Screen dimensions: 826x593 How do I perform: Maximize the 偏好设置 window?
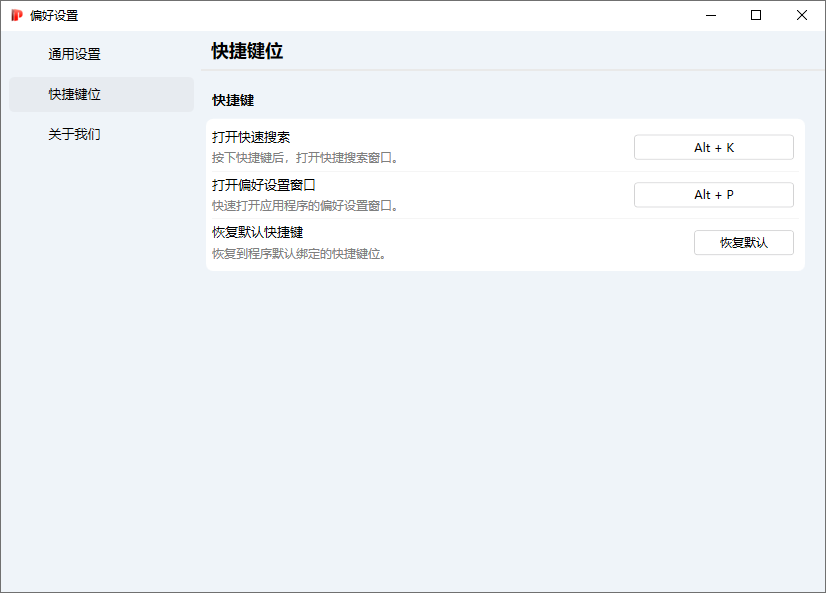coord(756,15)
